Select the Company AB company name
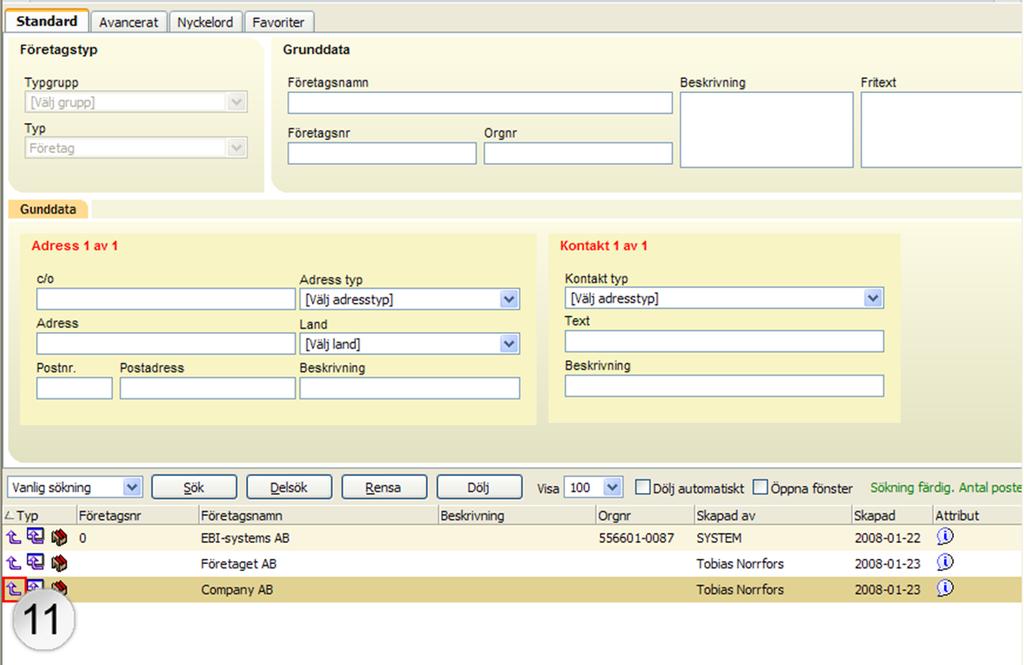This screenshot has width=1024, height=665. (x=237, y=589)
